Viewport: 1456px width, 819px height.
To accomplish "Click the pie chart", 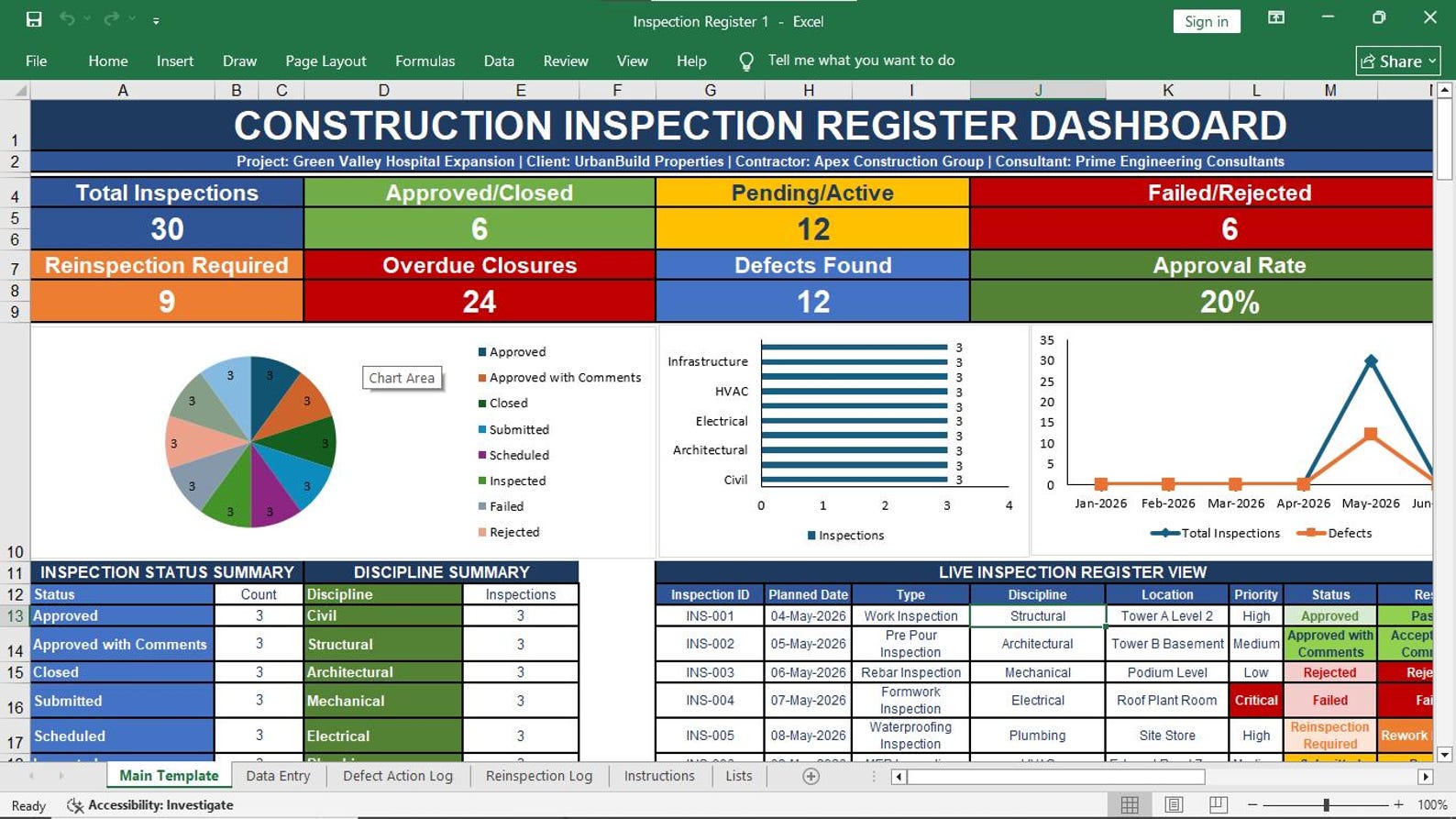I will coord(250,441).
